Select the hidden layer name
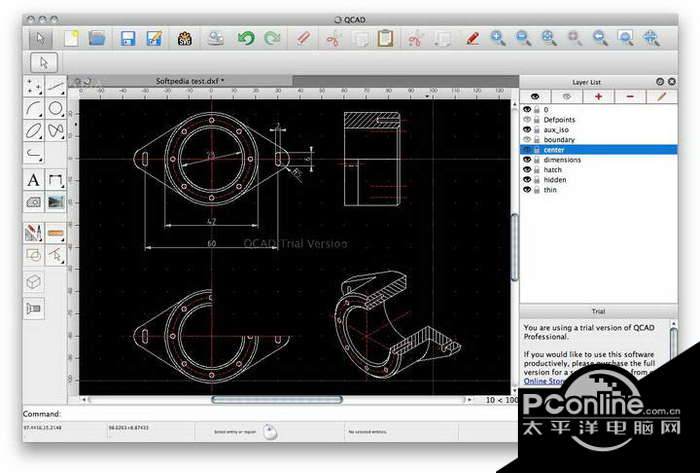Viewport: 700px width, 473px height. (555, 180)
